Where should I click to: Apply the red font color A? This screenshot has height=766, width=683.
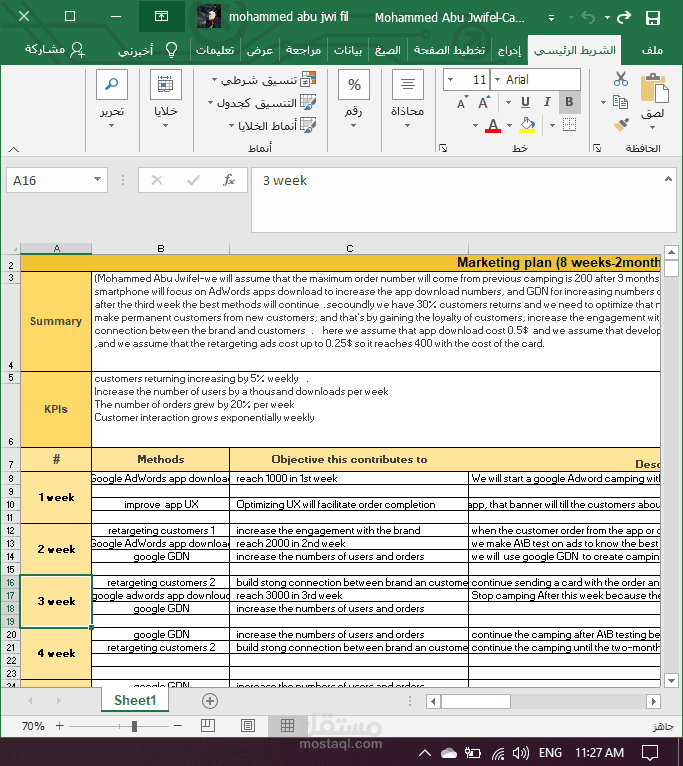point(493,125)
